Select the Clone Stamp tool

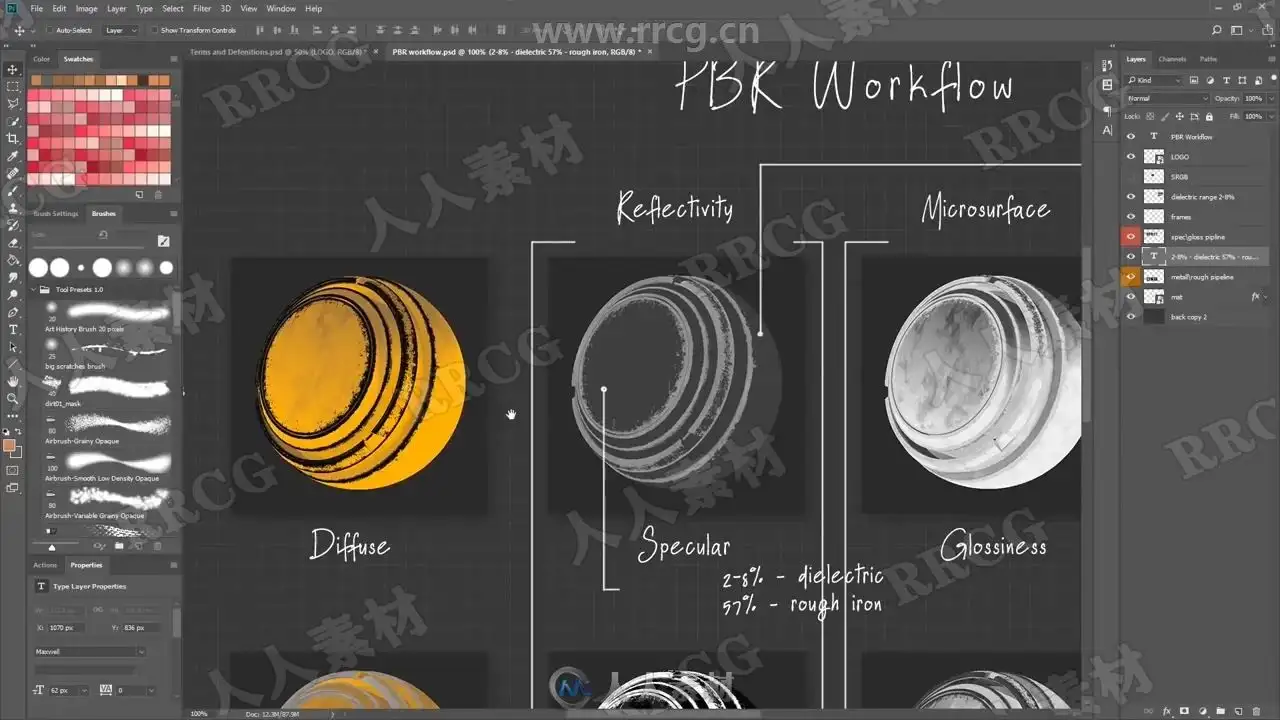(13, 208)
